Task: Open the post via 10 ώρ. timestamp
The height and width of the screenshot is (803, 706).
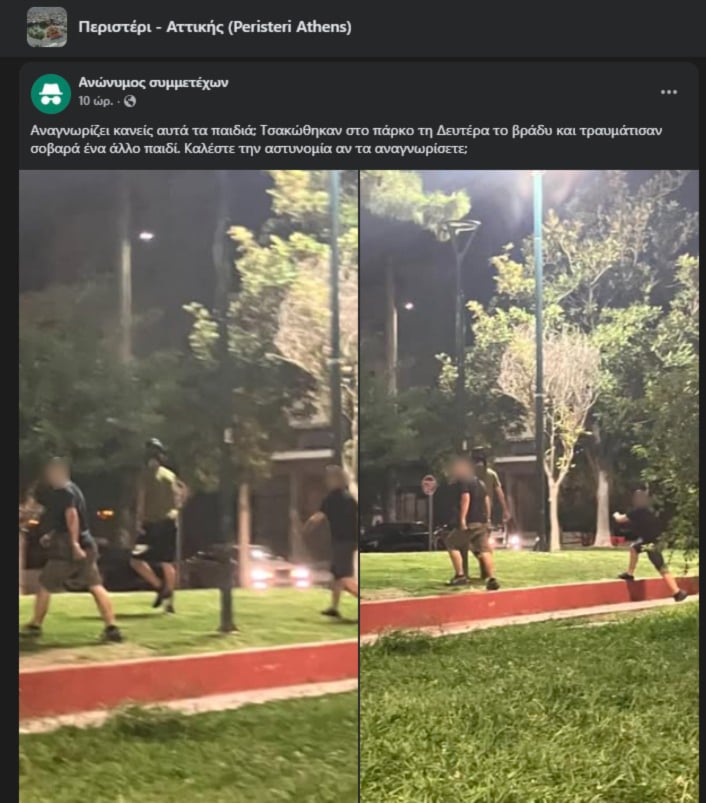Action: click(x=95, y=101)
